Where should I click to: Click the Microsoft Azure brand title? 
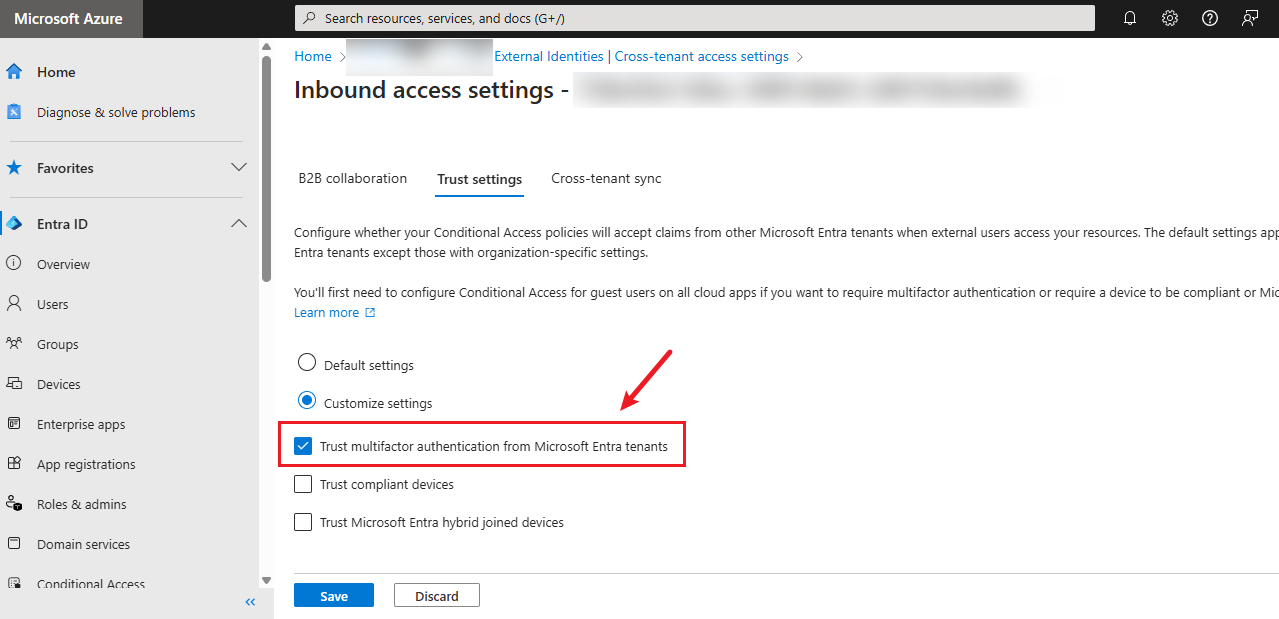point(68,18)
